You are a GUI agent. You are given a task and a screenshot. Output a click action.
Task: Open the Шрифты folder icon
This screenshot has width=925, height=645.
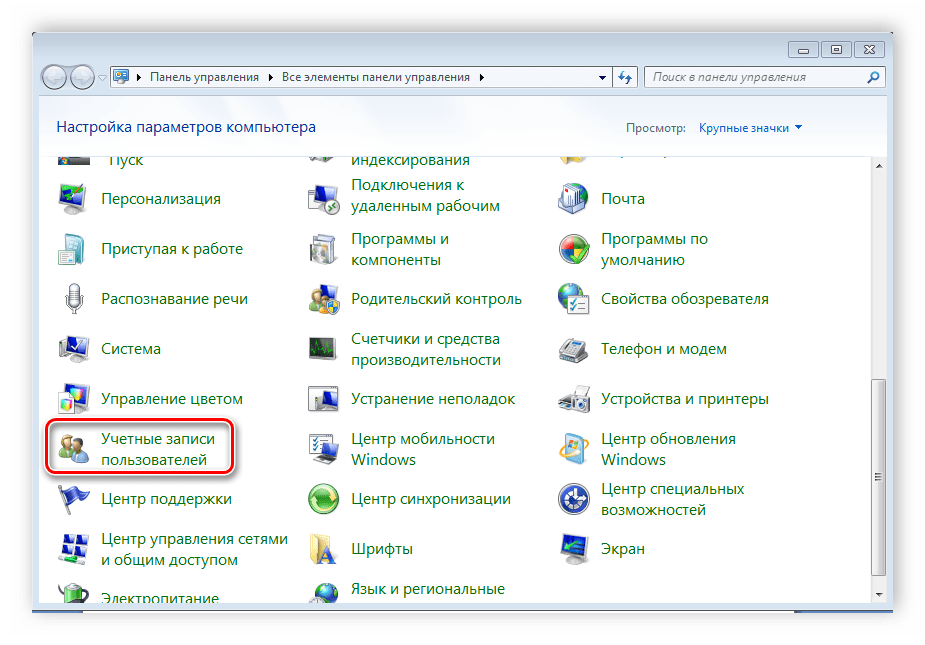click(324, 549)
